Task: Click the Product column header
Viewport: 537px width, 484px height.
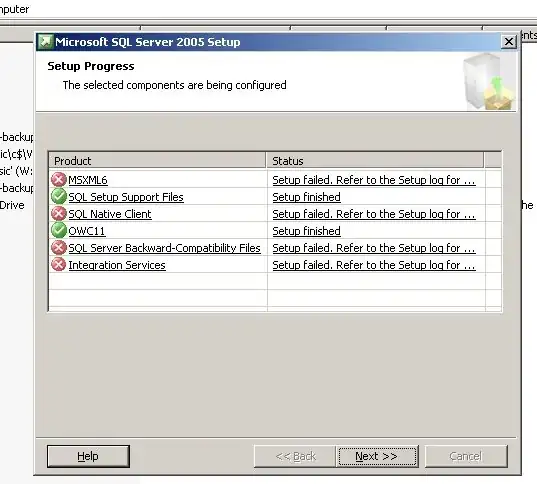Action: pyautogui.click(x=158, y=160)
